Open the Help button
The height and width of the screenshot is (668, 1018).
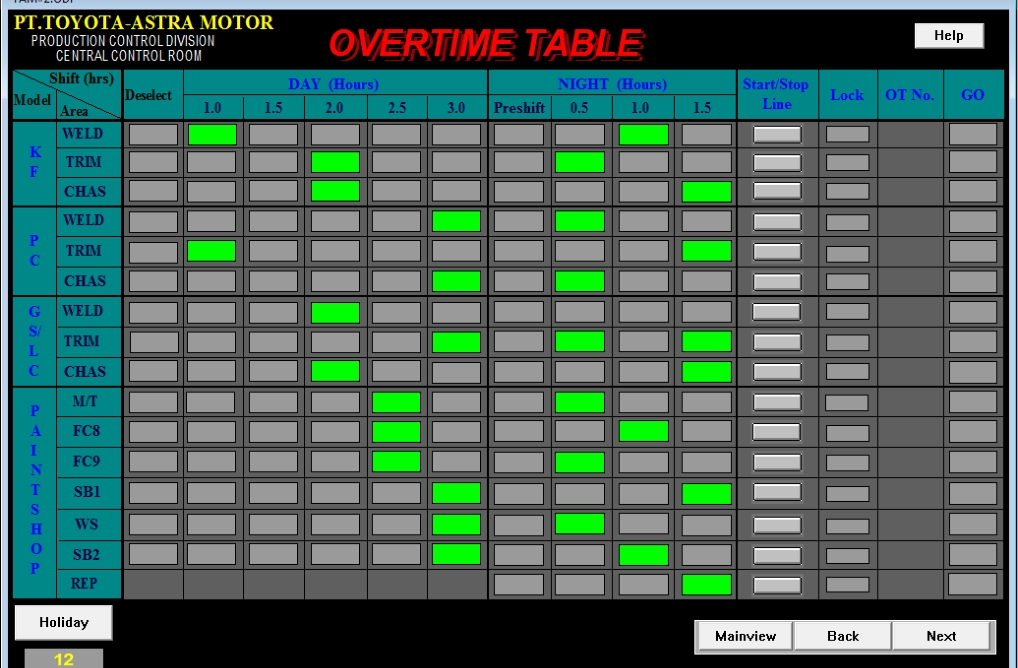point(948,36)
